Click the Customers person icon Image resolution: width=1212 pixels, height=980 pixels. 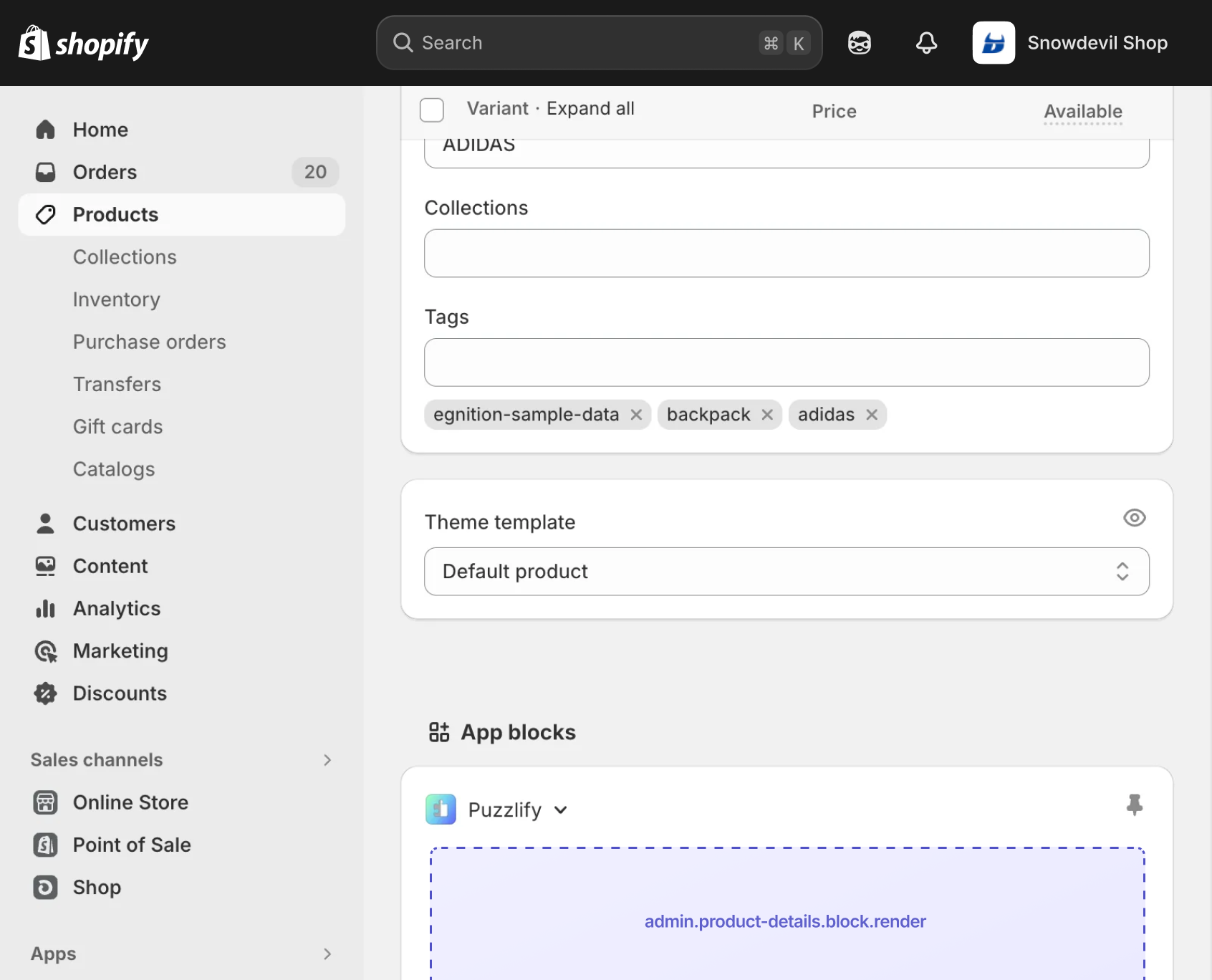45,524
